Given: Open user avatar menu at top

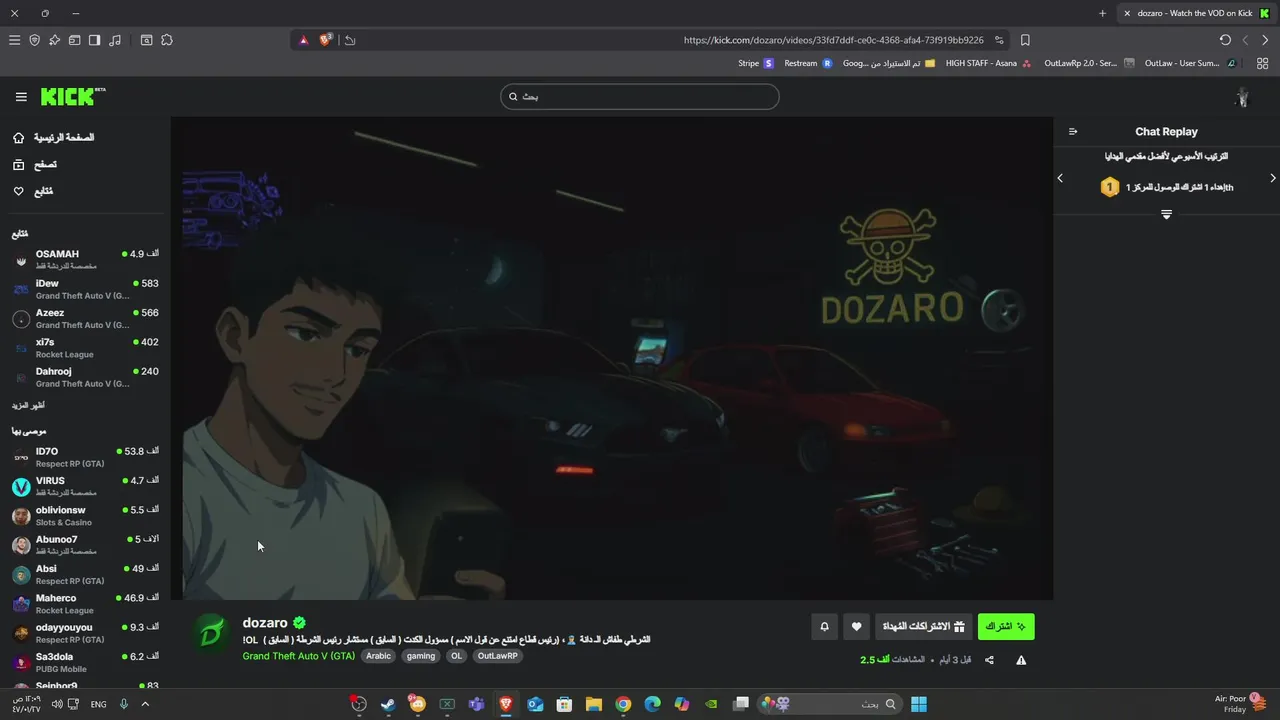Looking at the screenshot, I should (1243, 97).
